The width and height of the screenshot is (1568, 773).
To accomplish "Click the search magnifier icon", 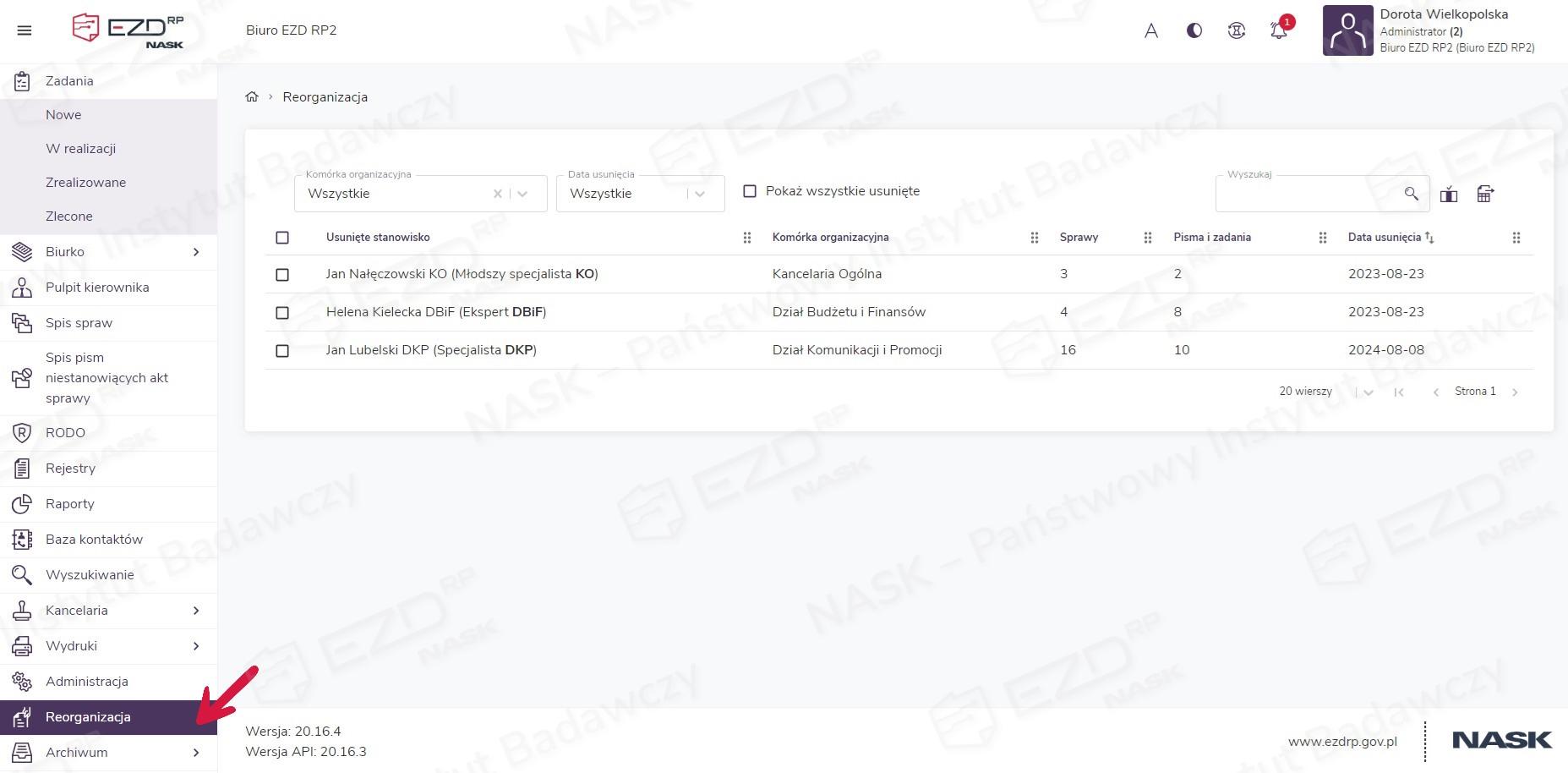I will pyautogui.click(x=1411, y=194).
